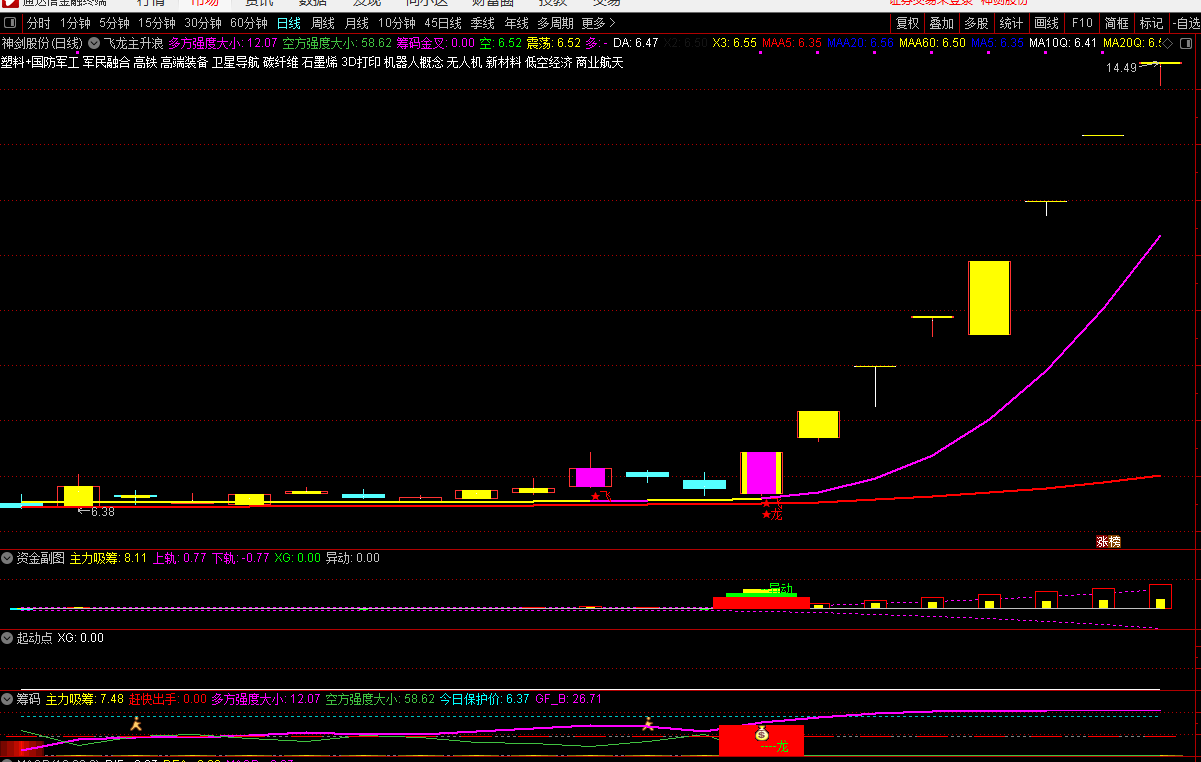1201x762 pixels.
Task: Click the 低空经济 concept tag
Action: point(548,63)
